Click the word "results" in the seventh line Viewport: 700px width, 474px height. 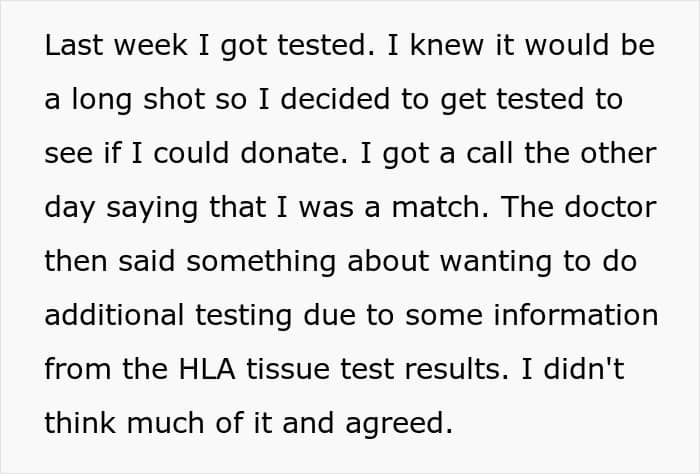point(457,370)
